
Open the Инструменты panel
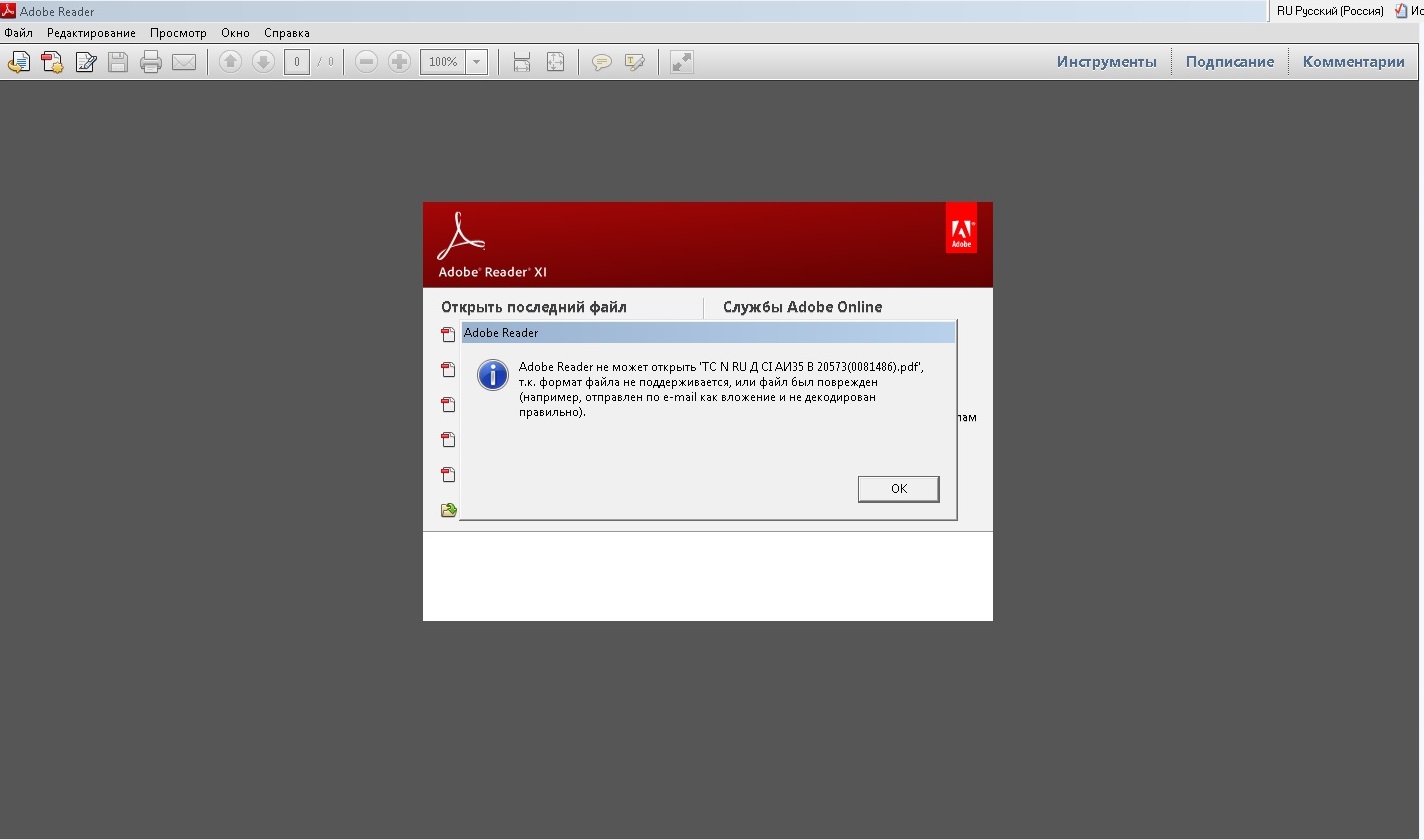[x=1107, y=62]
